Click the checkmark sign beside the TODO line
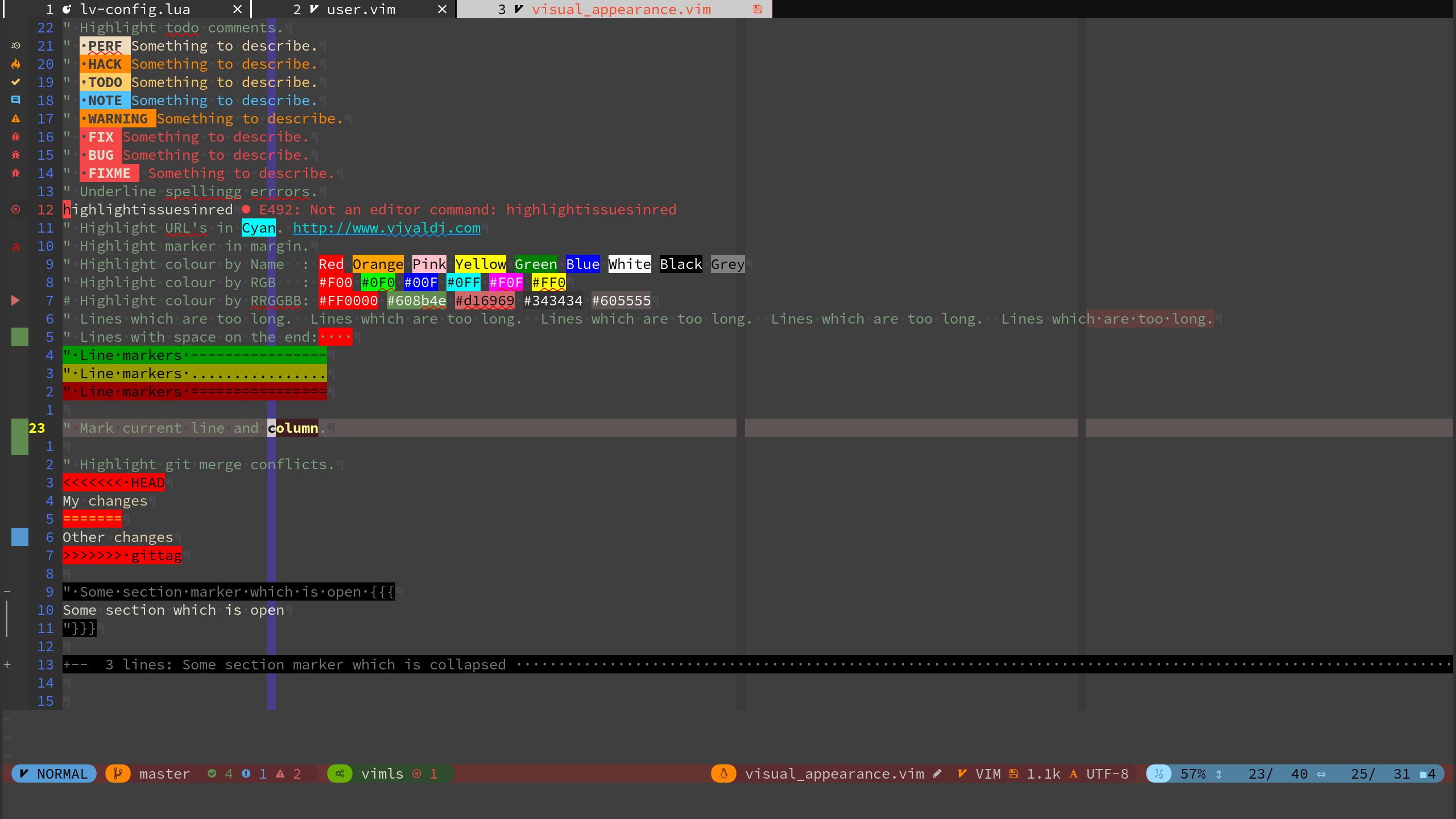 click(16, 82)
